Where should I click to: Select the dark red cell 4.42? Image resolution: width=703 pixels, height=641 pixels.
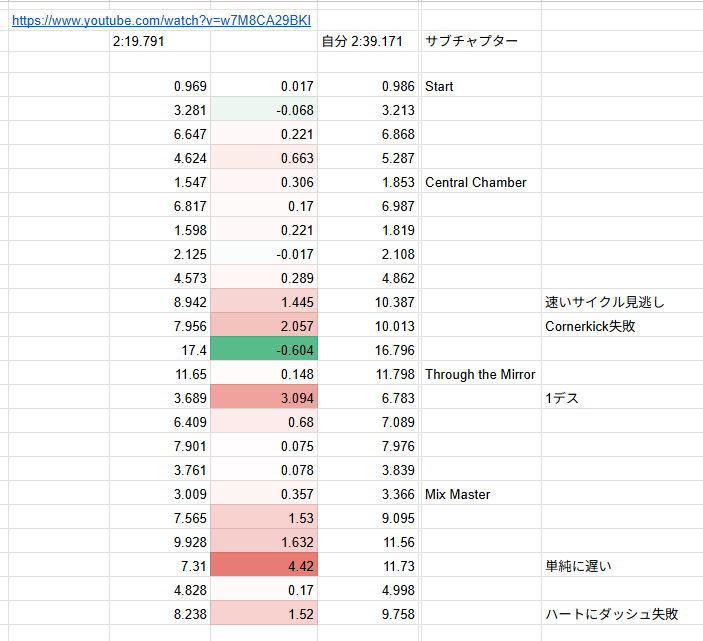coord(264,566)
